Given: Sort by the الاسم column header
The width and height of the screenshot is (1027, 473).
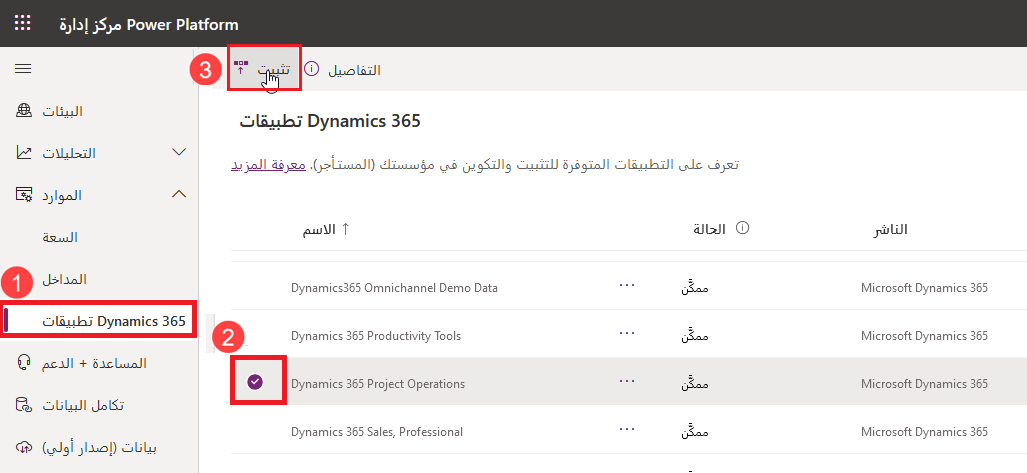Looking at the screenshot, I should [x=319, y=229].
